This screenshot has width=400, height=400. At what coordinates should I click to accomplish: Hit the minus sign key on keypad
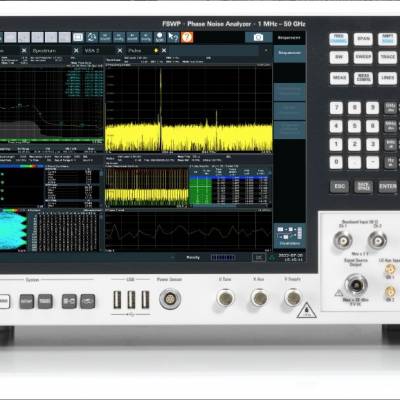tap(372, 162)
